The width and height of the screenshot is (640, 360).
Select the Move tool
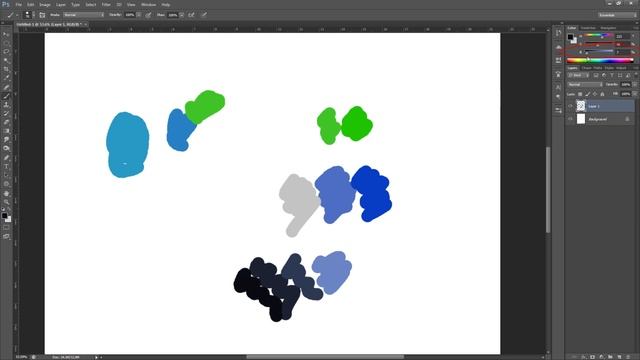tap(6, 34)
